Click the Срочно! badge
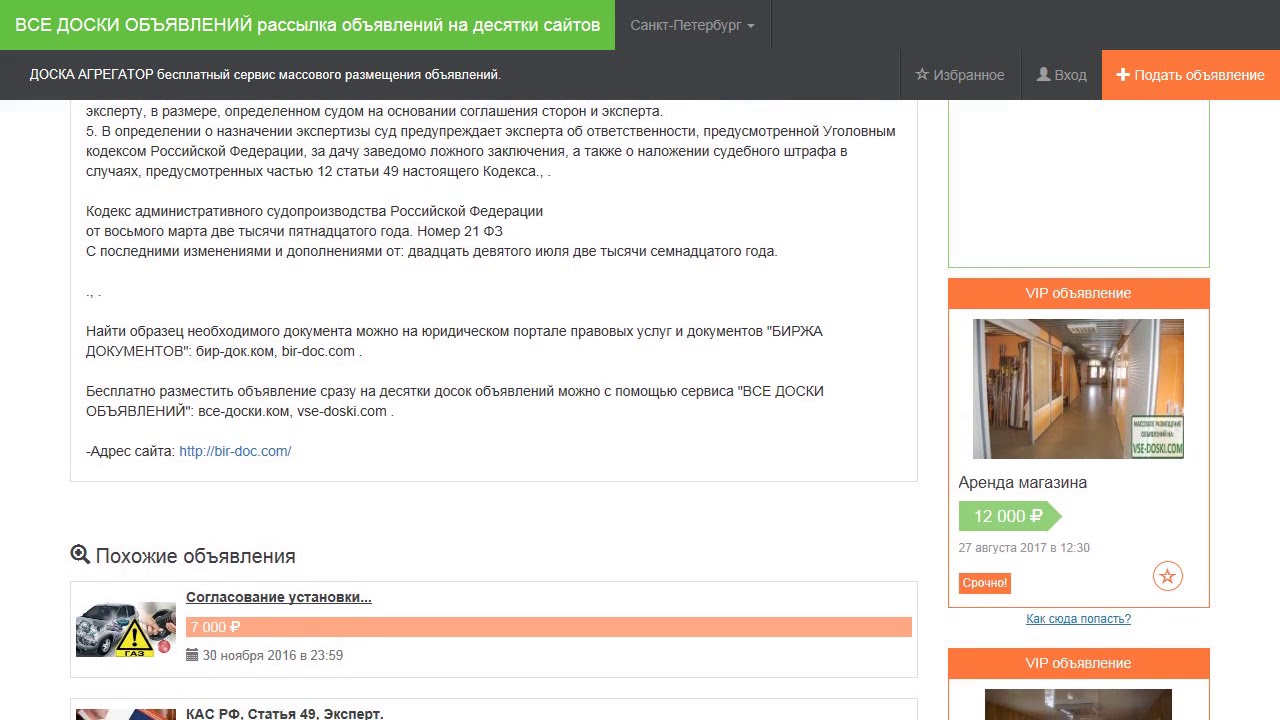This screenshot has width=1280, height=720. point(985,583)
